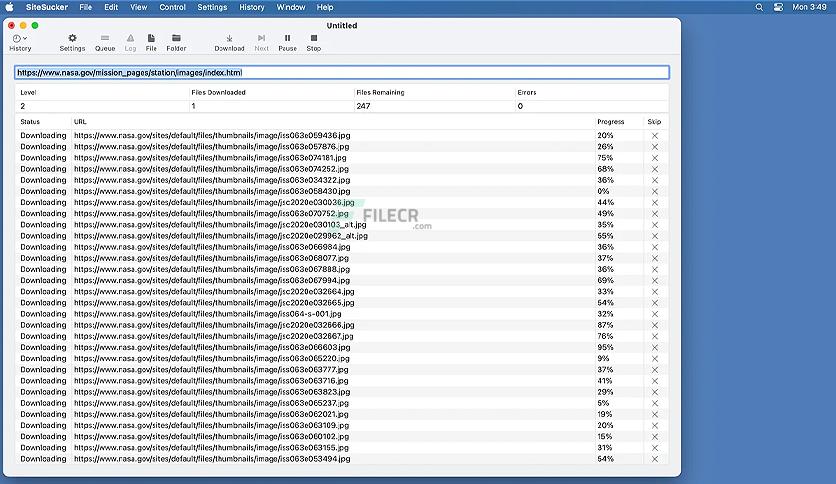
Task: Skip download of iss063e066984.jpg
Action: [x=655, y=247]
